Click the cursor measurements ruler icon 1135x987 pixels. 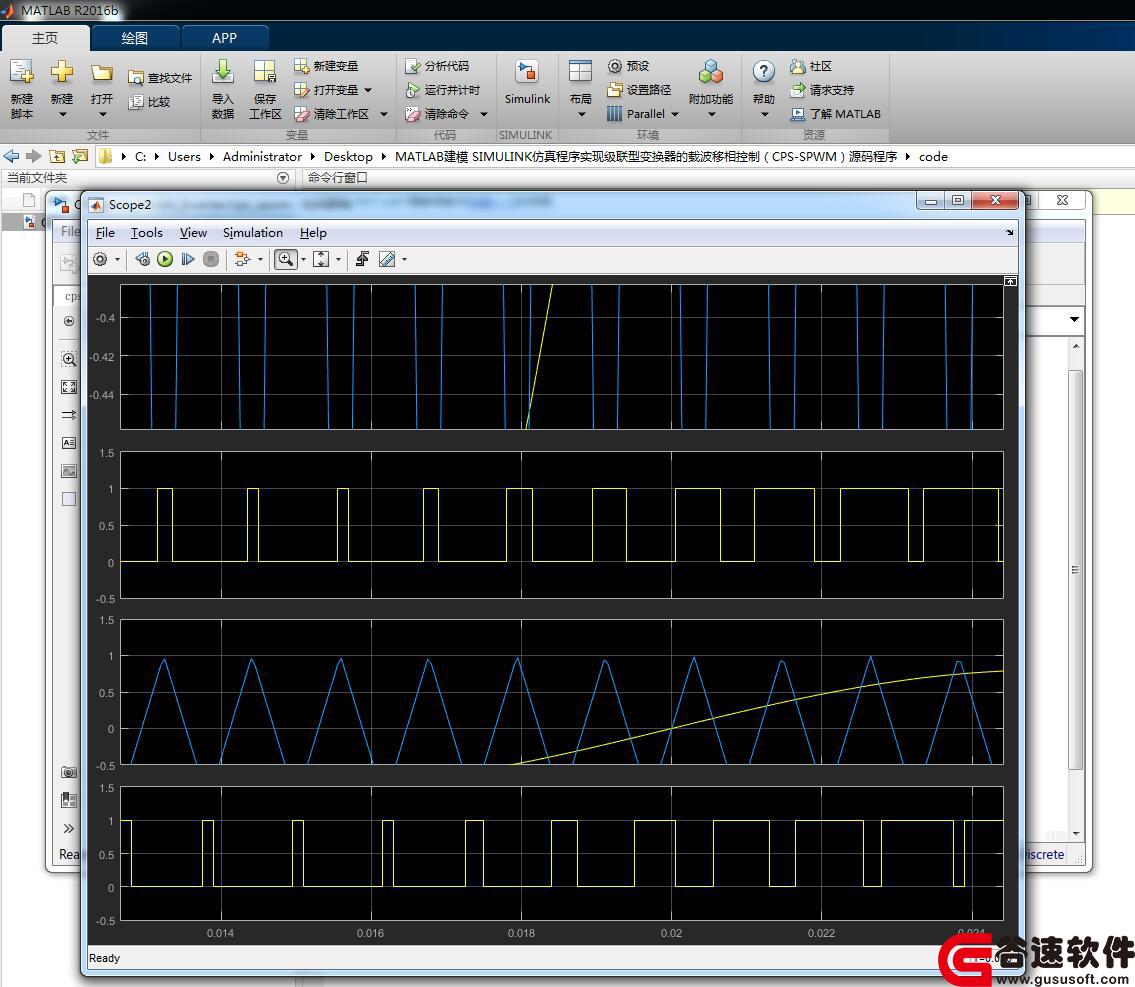point(387,259)
